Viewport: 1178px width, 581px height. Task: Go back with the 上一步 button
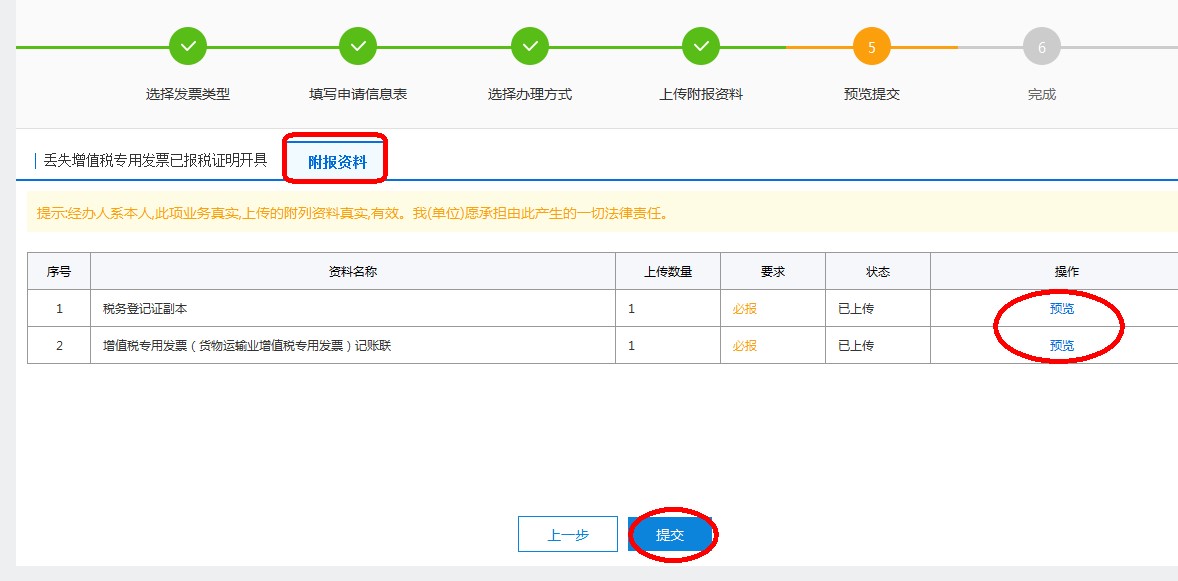click(x=568, y=534)
